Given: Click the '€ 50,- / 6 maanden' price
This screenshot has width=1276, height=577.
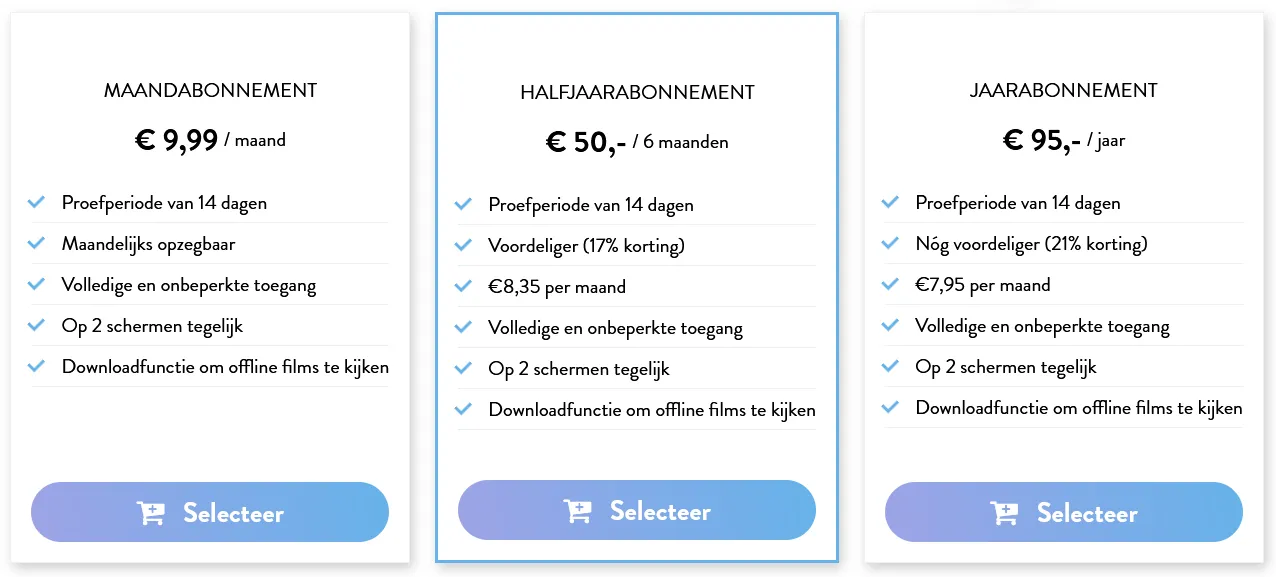Looking at the screenshot, I should [637, 142].
